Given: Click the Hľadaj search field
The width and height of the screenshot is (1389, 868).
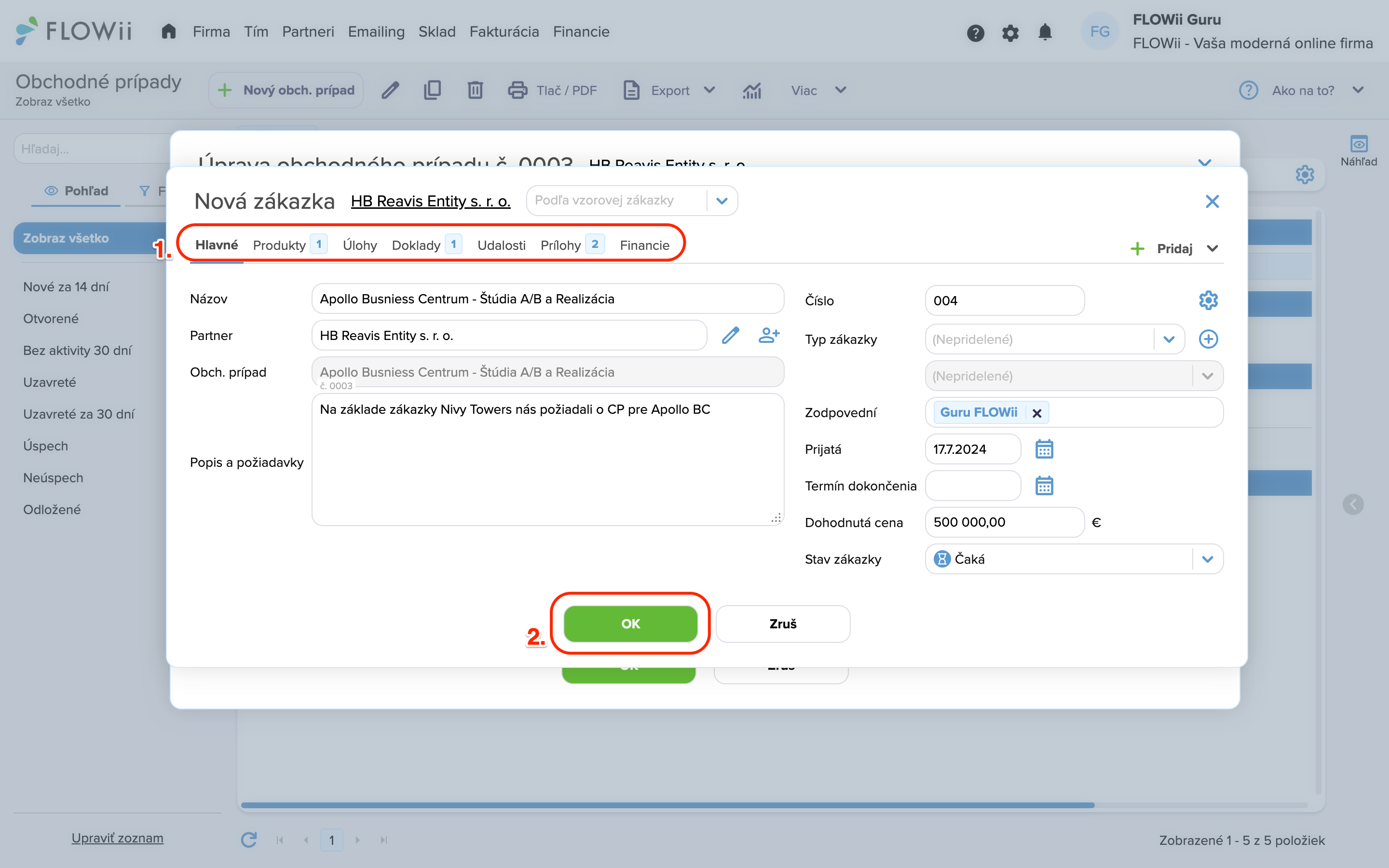Looking at the screenshot, I should click(x=92, y=149).
